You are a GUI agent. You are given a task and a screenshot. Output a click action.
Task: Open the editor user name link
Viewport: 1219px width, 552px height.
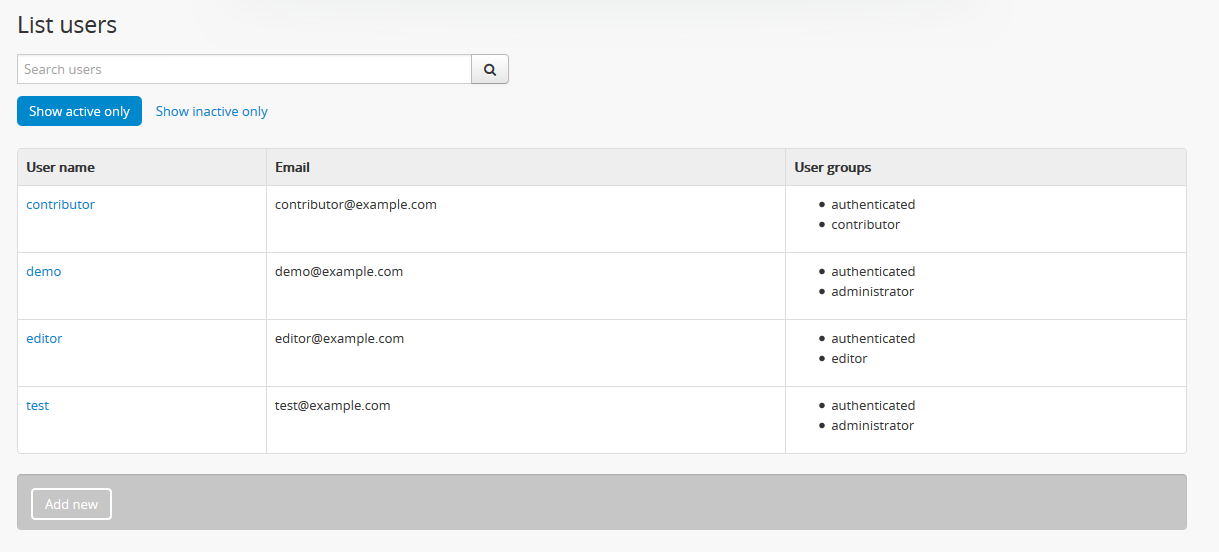(x=44, y=338)
